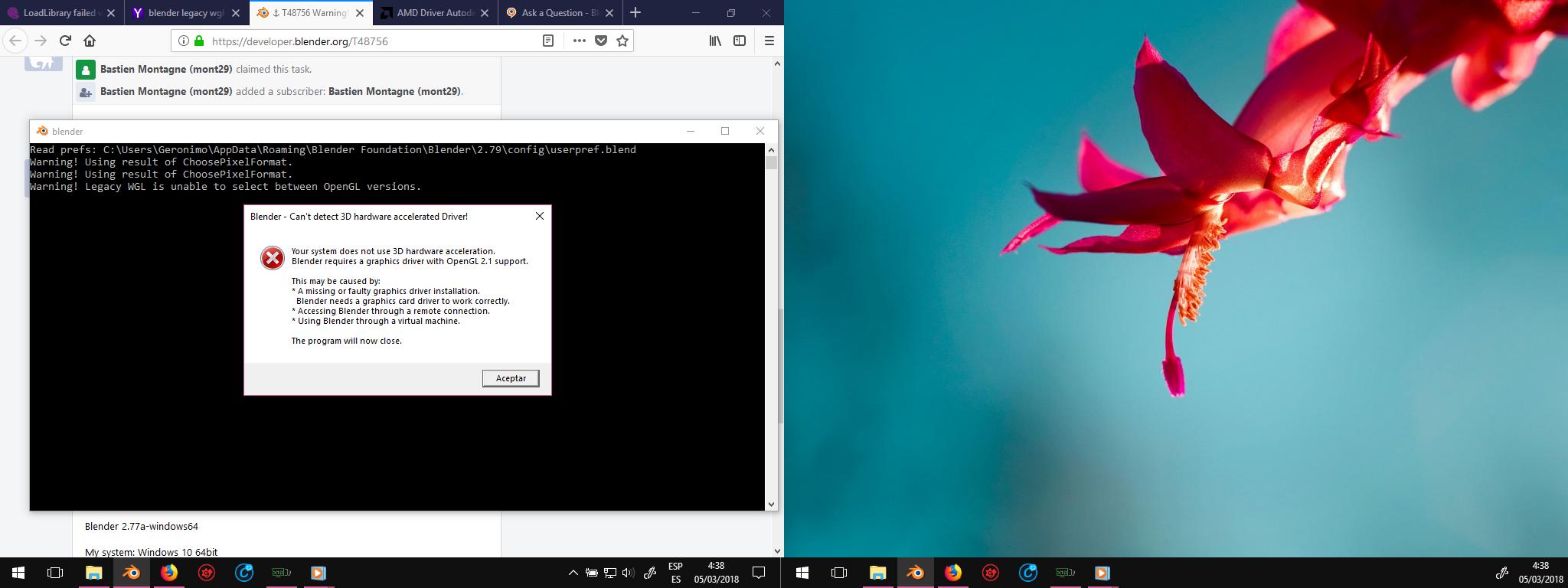This screenshot has width=1568, height=588.
Task: Reload the current page in Firefox
Action: coord(65,41)
